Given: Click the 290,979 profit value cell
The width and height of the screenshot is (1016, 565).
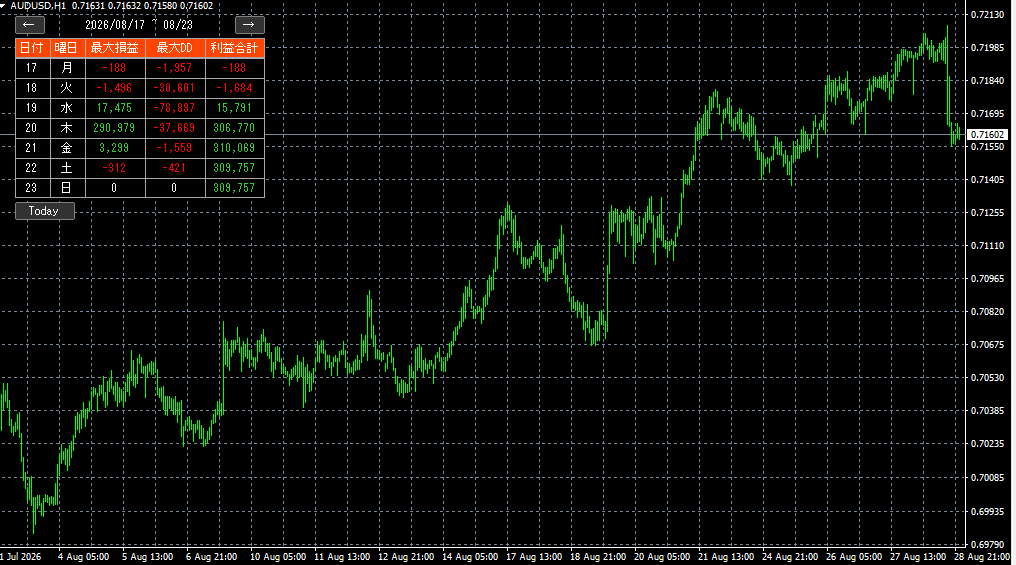Looking at the screenshot, I should [x=115, y=128].
